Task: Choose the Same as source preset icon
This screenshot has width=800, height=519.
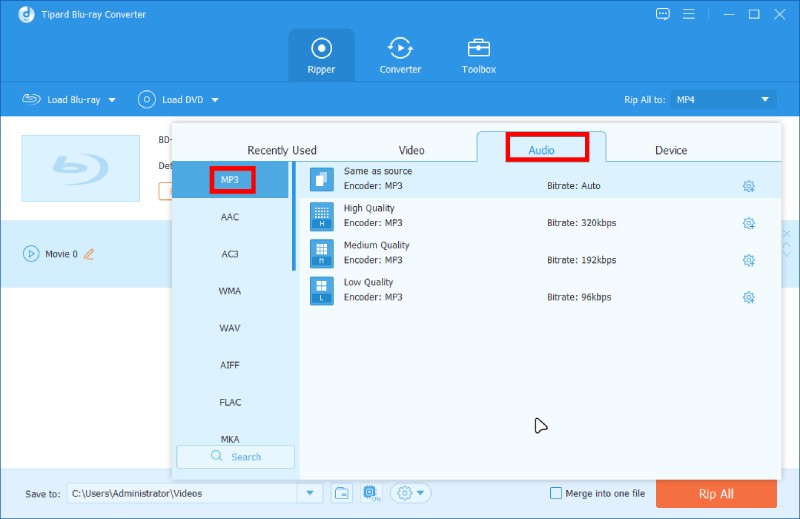Action: pos(321,179)
